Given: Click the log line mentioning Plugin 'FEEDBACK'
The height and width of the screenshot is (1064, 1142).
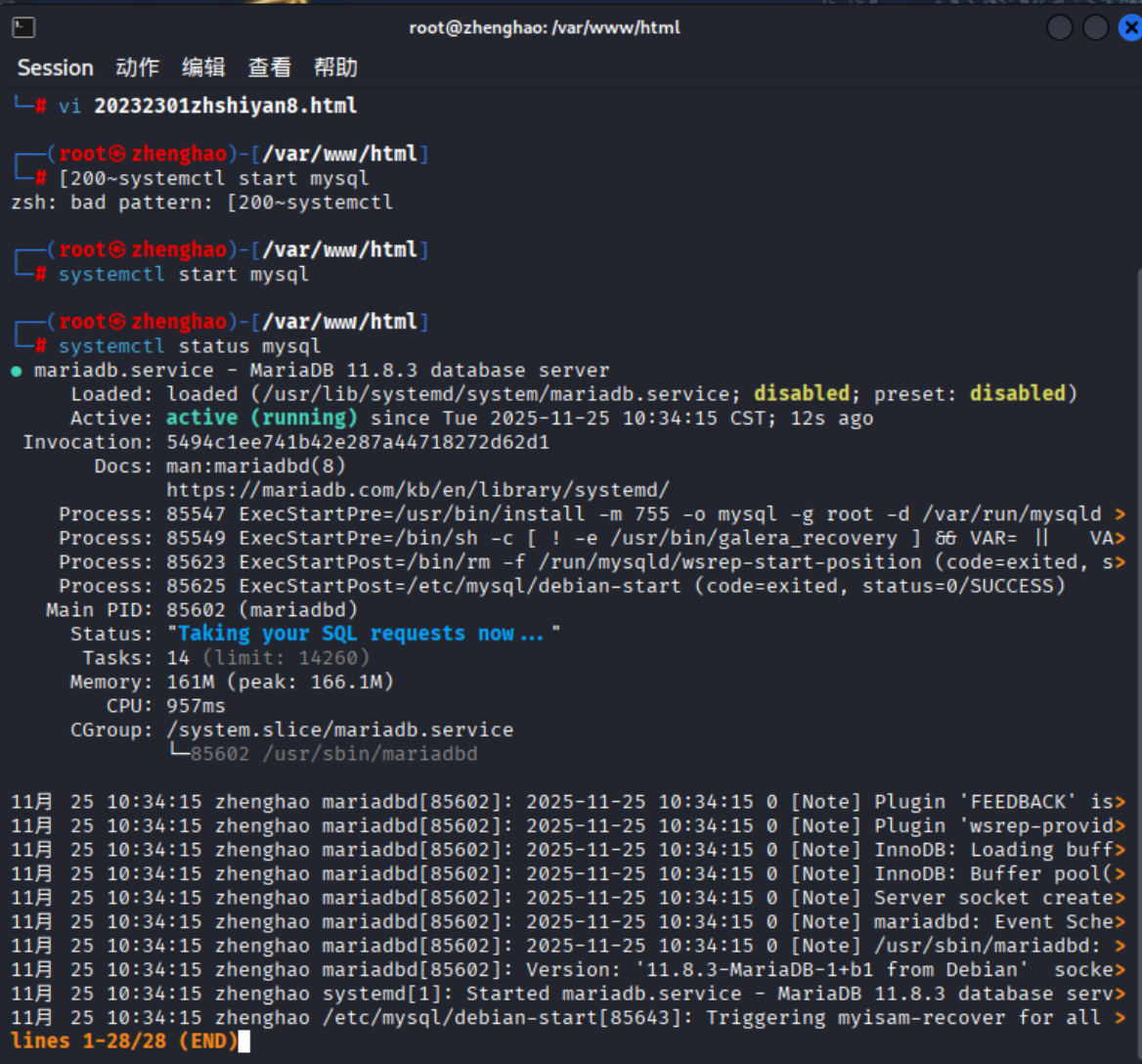Looking at the screenshot, I should coord(568,802).
